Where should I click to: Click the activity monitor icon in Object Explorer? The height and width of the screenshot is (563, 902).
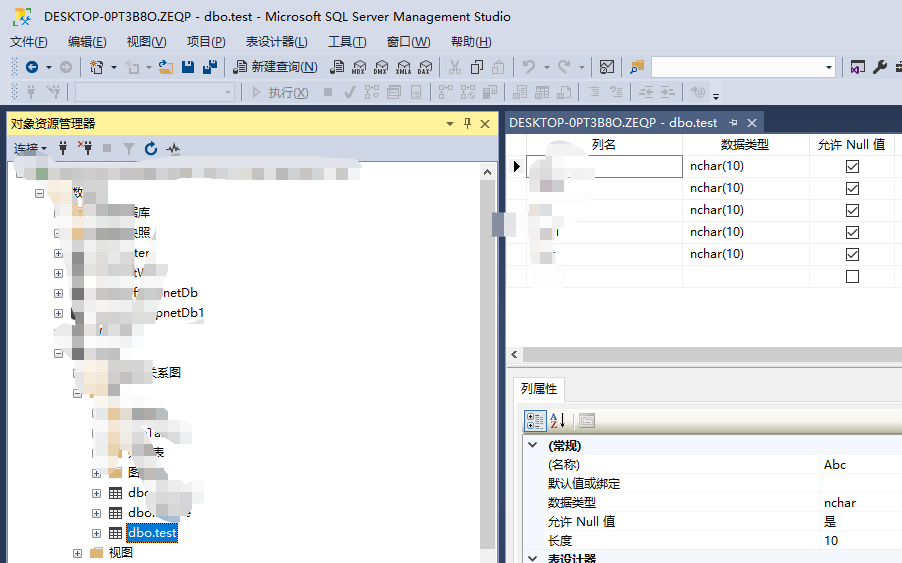(x=173, y=149)
